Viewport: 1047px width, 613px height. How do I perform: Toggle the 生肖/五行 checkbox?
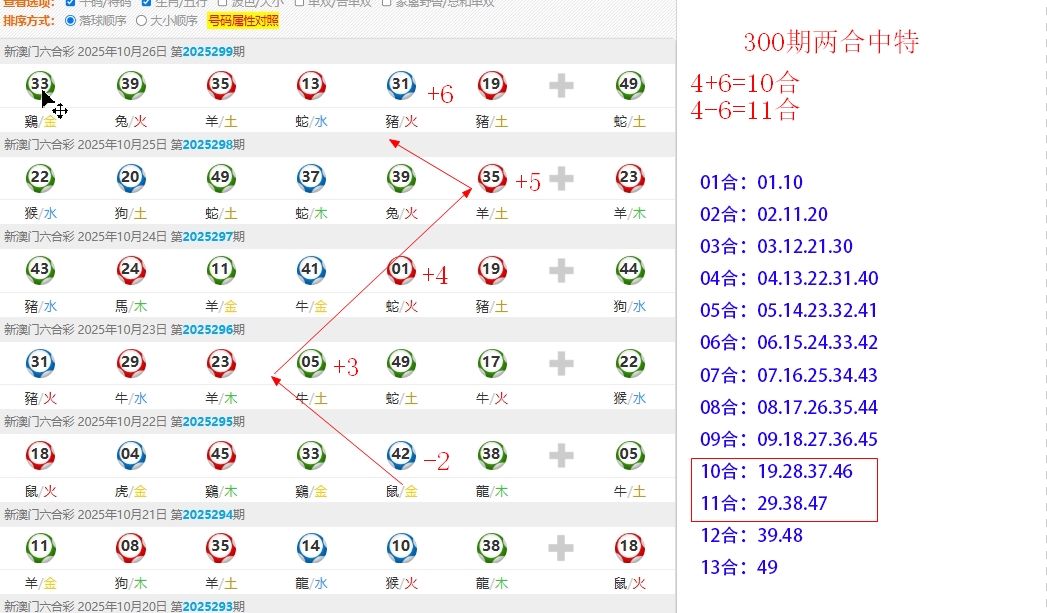pos(147,3)
